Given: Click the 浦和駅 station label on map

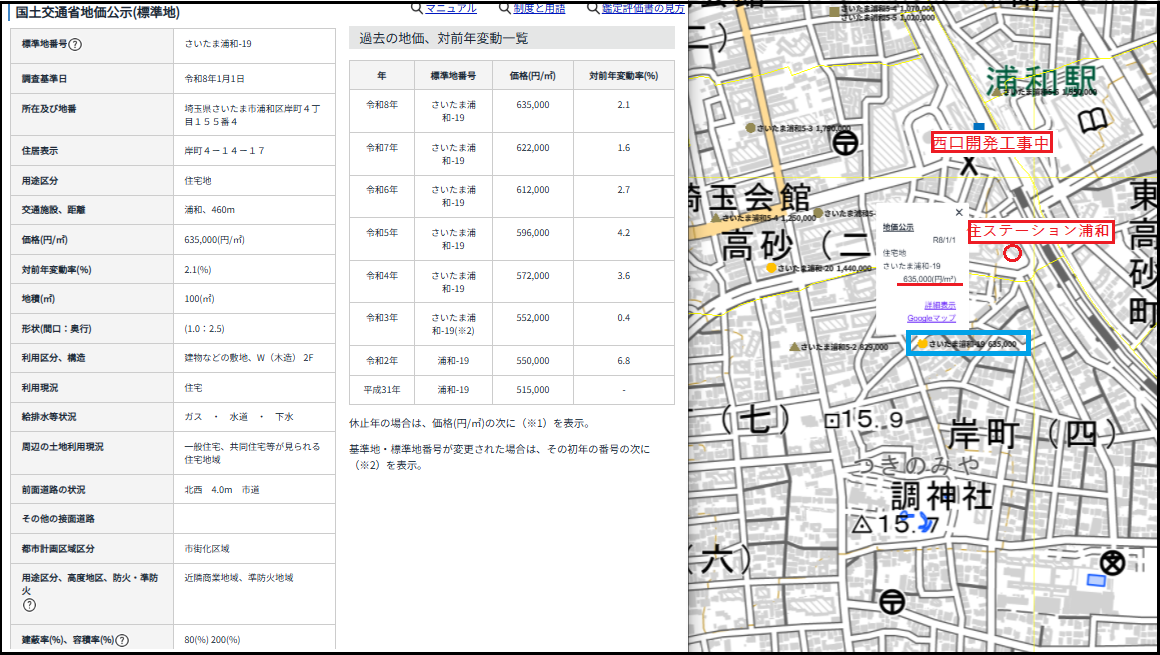Looking at the screenshot, I should pyautogui.click(x=1040, y=78).
